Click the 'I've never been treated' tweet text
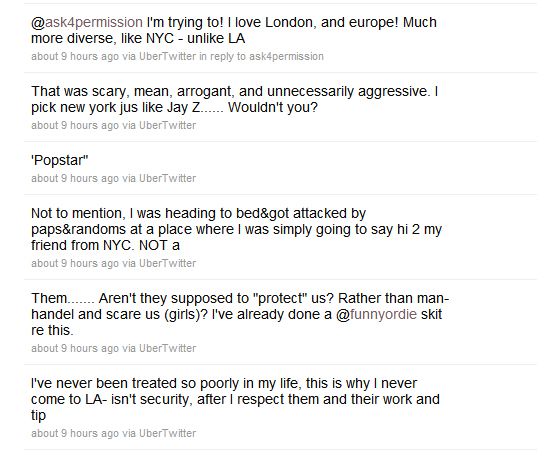The image size is (550, 453). (x=235, y=399)
